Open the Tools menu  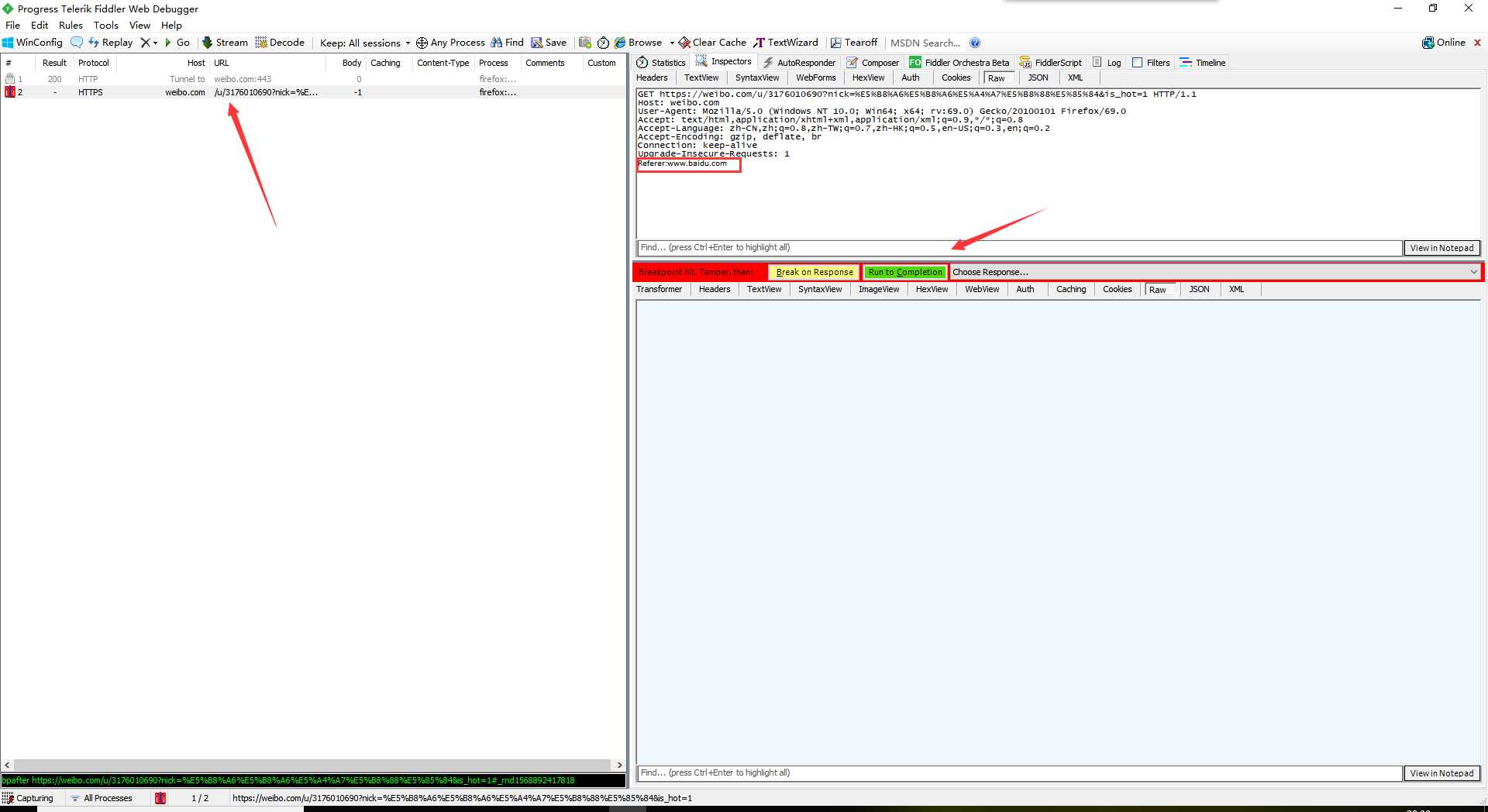tap(106, 26)
